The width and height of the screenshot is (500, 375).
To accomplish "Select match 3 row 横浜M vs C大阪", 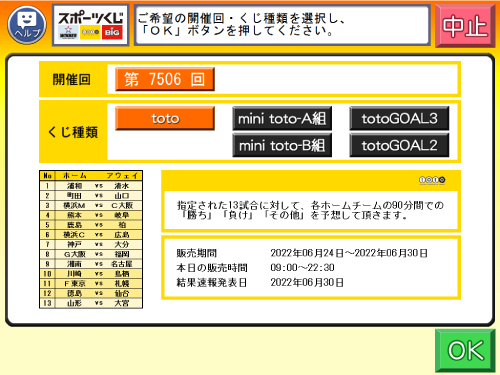I will 91,205.
